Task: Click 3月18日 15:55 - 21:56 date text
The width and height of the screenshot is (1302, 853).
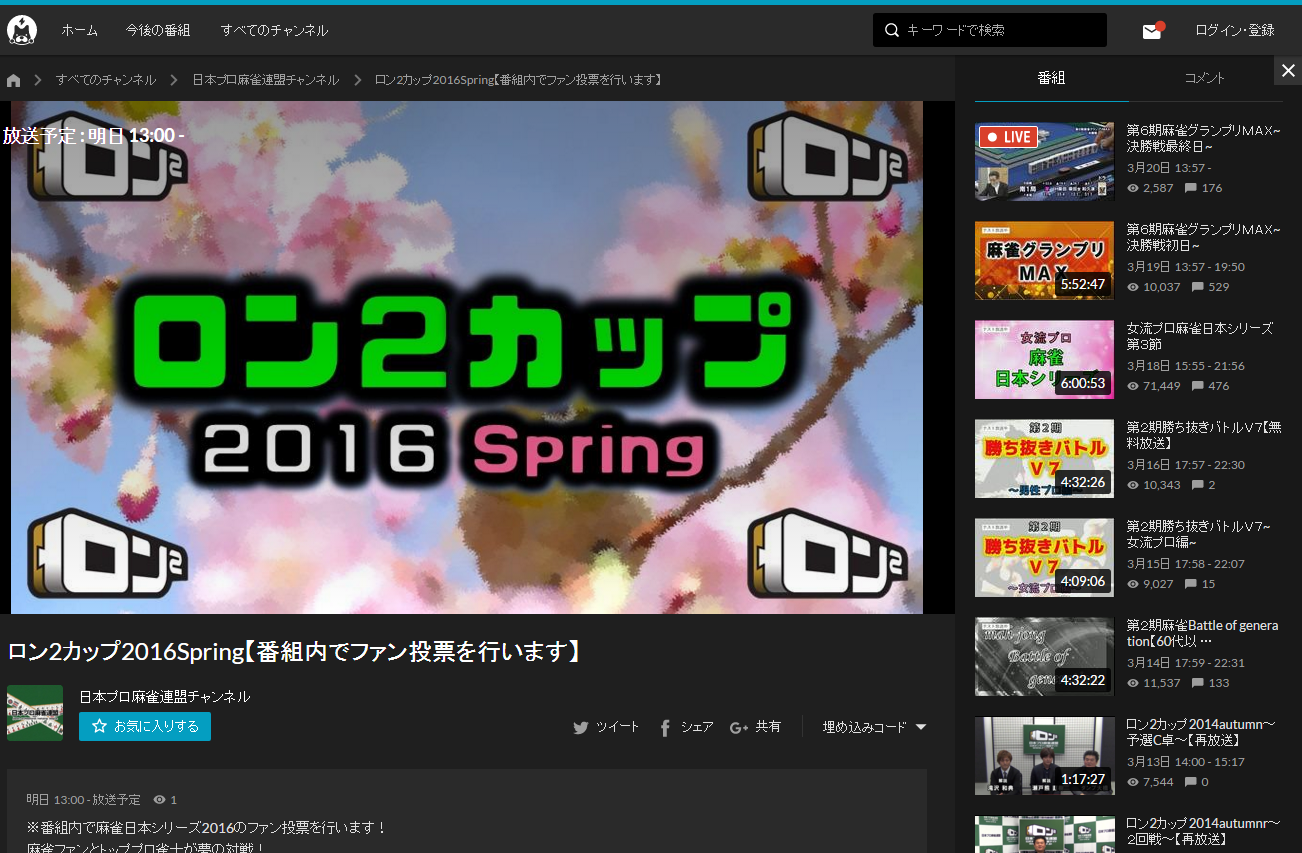Action: [1186, 366]
